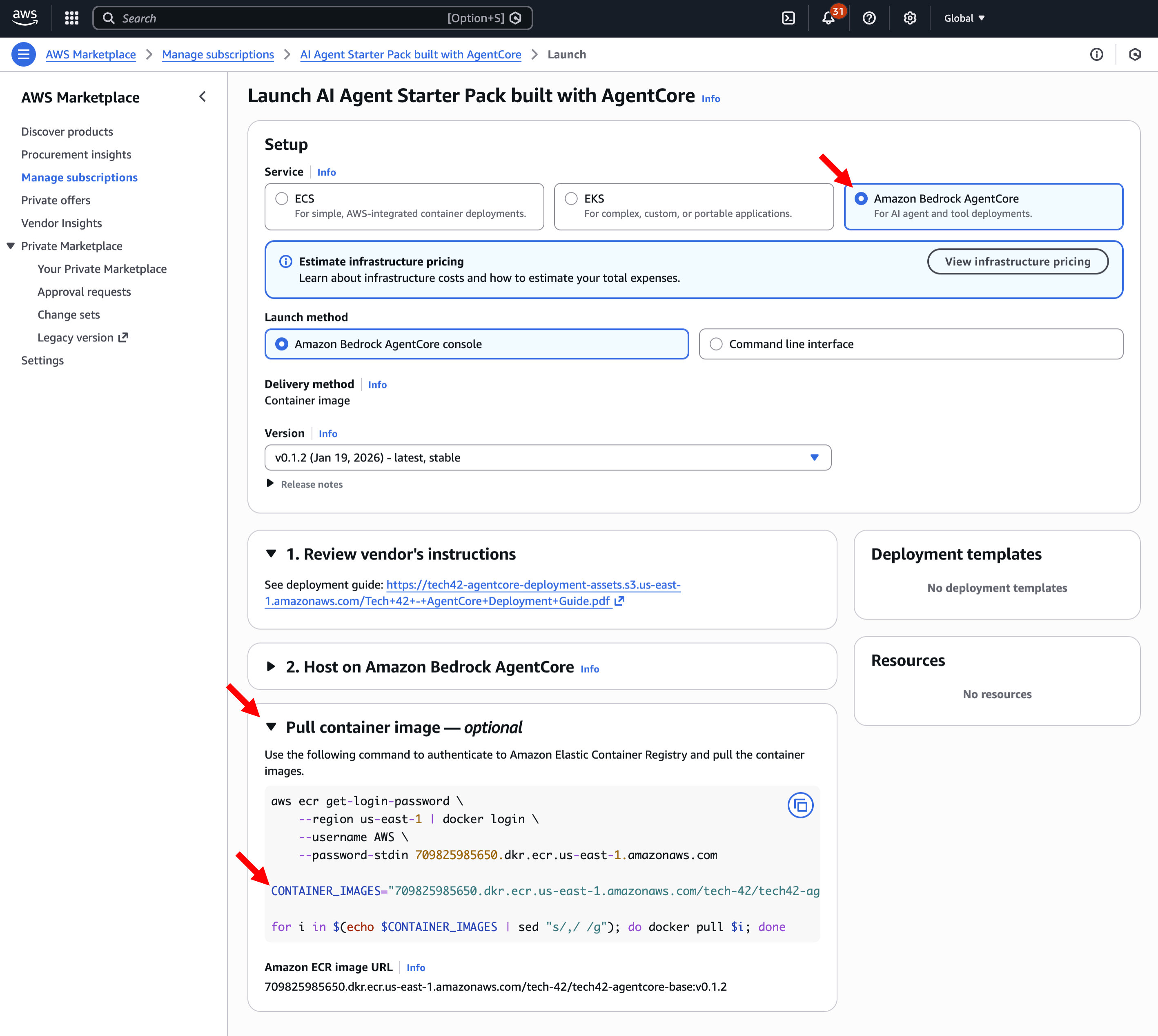Open the notifications bell

828,18
